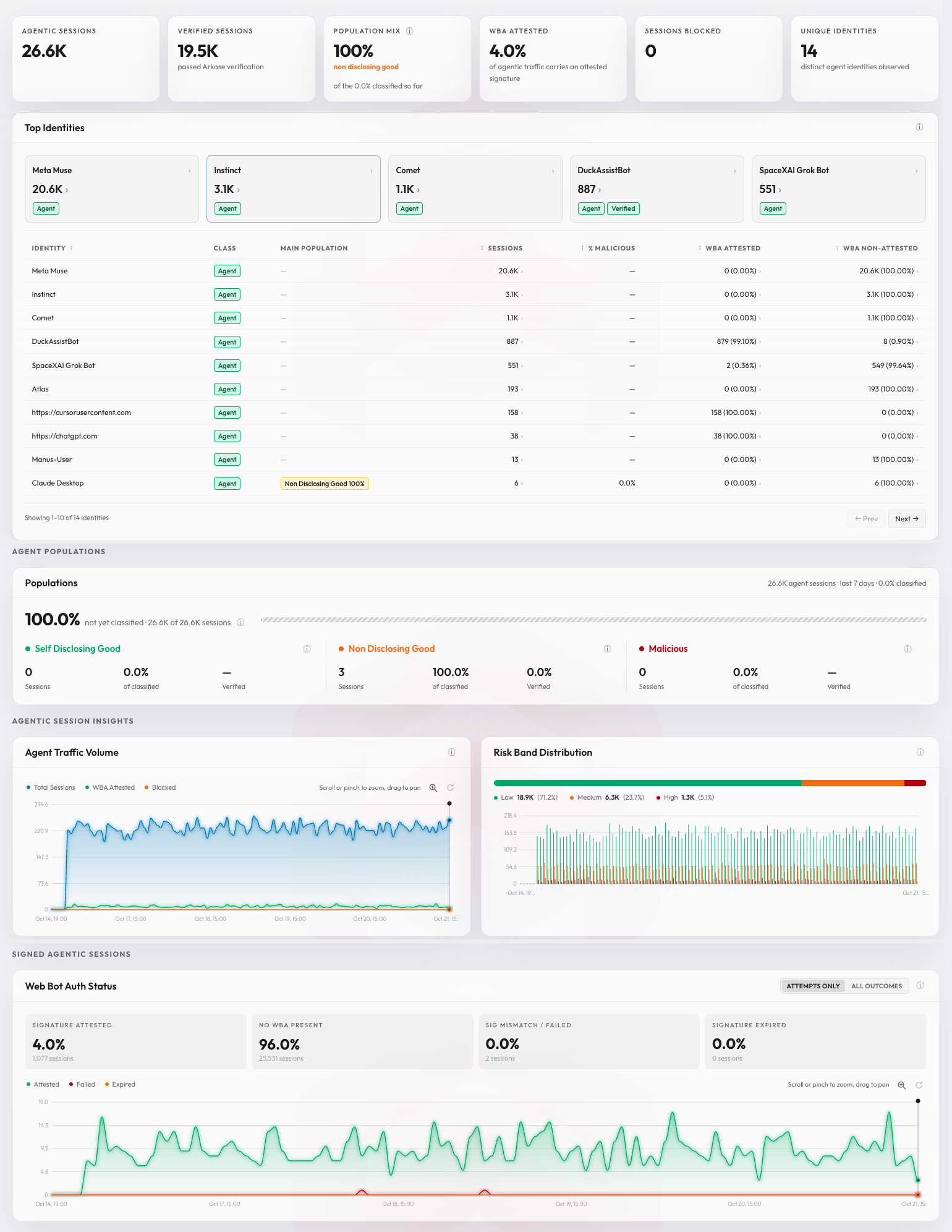This screenshot has width=952, height=1232.
Task: Click the Risk Band Distribution info icon
Action: (x=920, y=752)
